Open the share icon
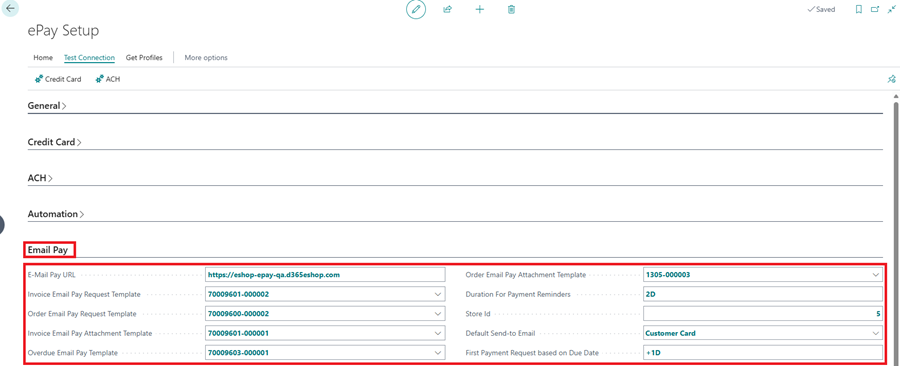The width and height of the screenshot is (900, 366). (x=448, y=9)
